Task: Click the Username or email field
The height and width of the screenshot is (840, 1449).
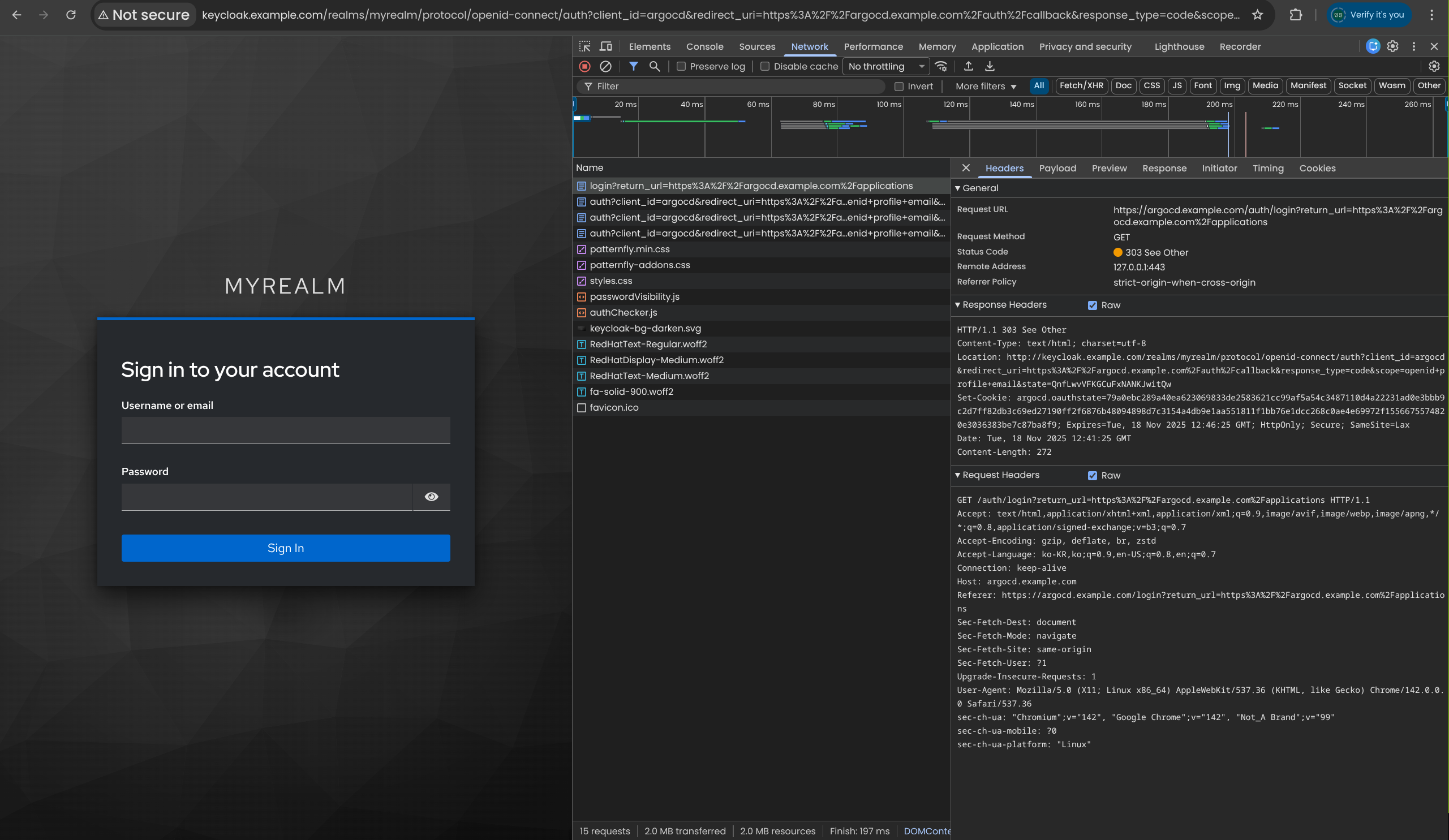Action: (286, 430)
